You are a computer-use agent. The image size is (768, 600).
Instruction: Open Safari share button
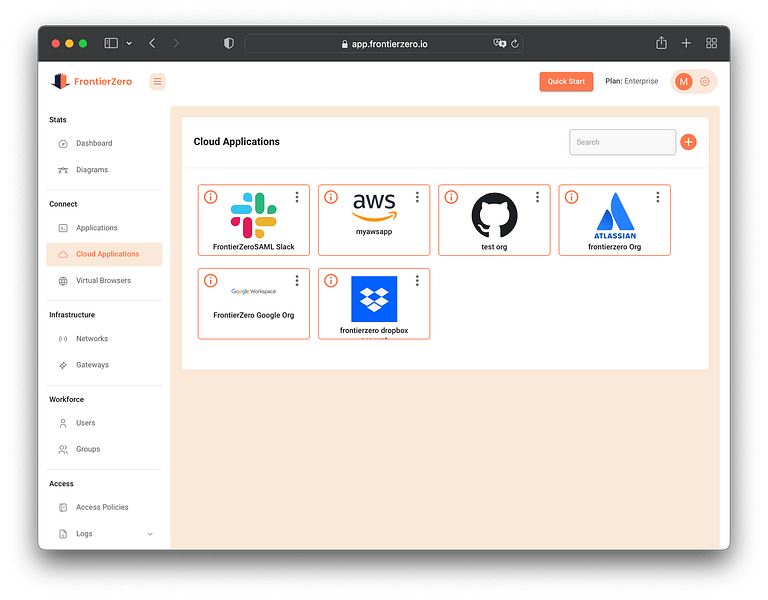click(661, 43)
